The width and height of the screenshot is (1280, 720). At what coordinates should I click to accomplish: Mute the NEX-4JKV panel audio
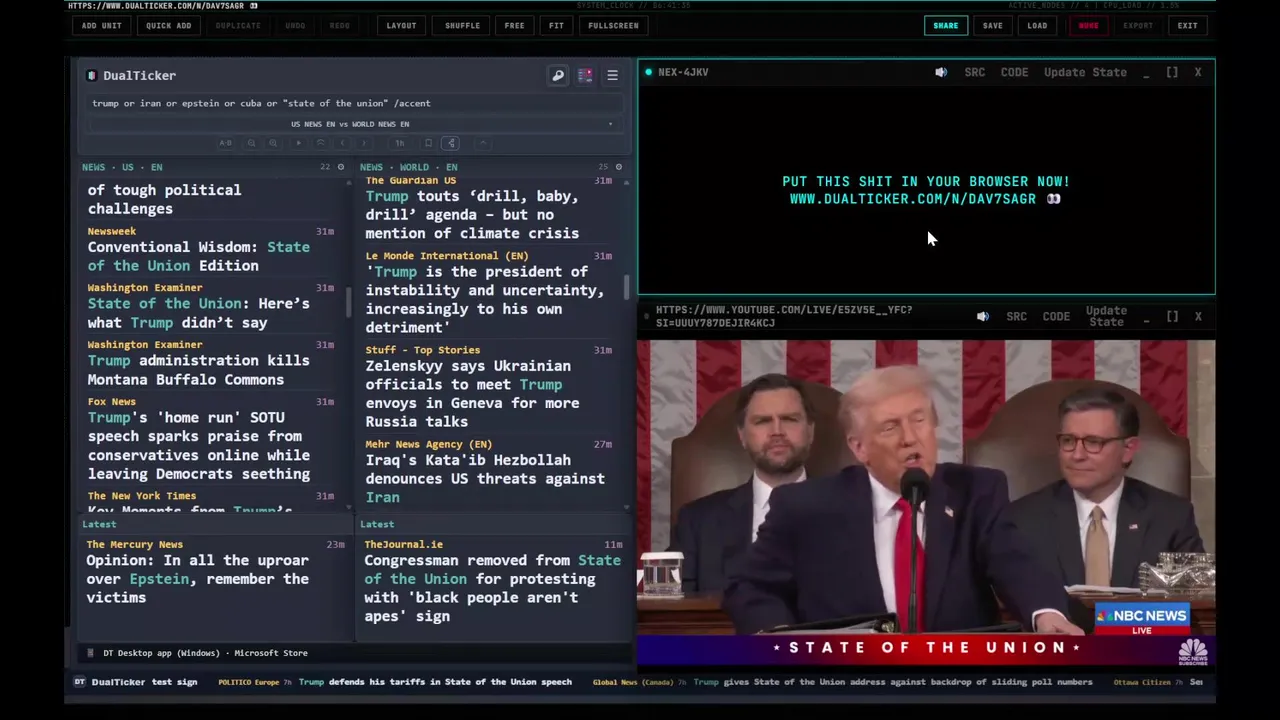(x=941, y=72)
